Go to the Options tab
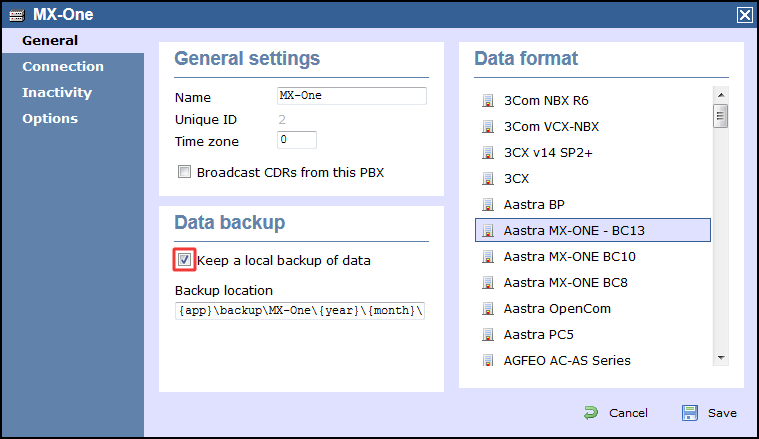This screenshot has height=439, width=759. pyautogui.click(x=50, y=119)
